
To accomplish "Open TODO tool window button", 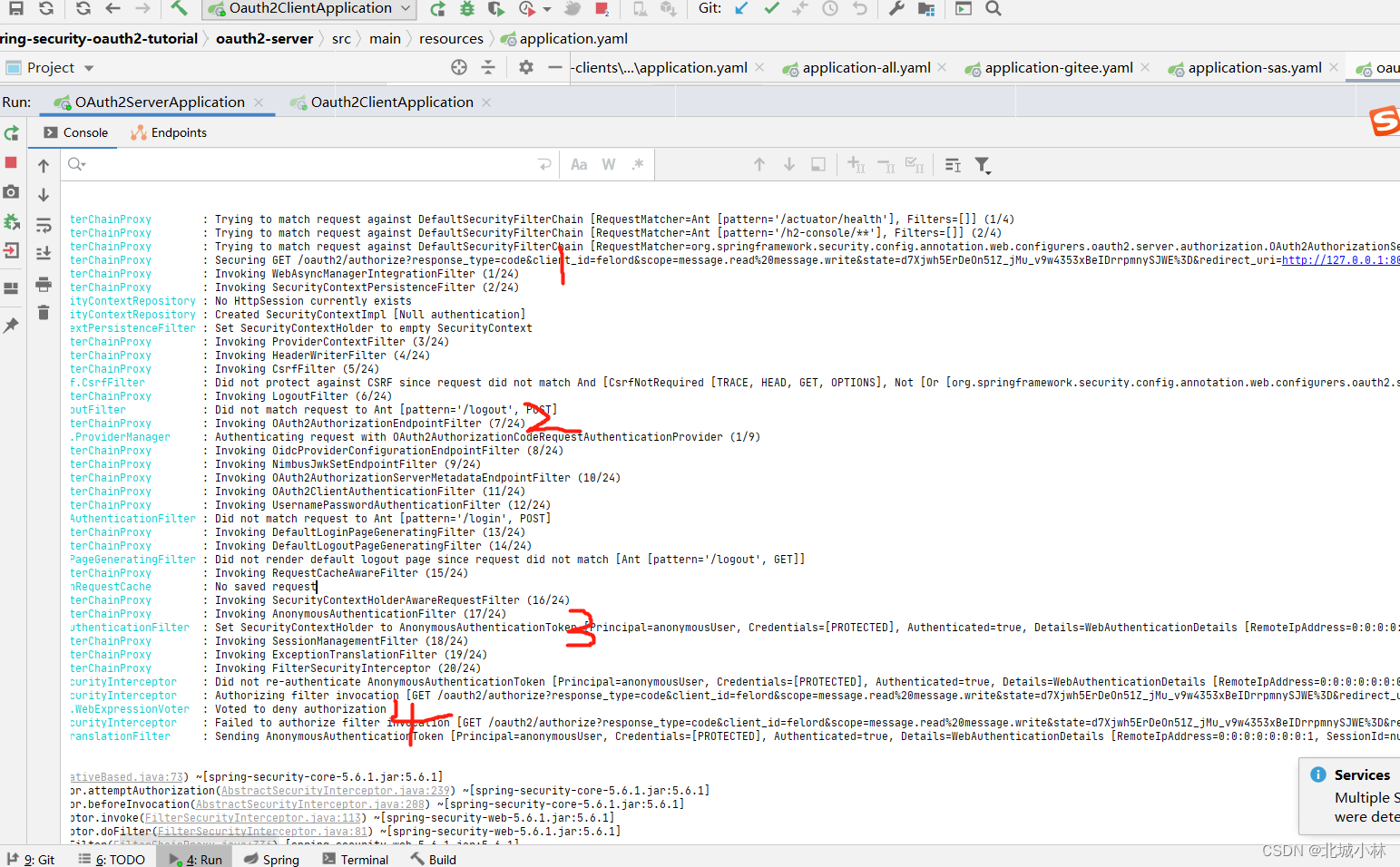I will click(x=112, y=859).
